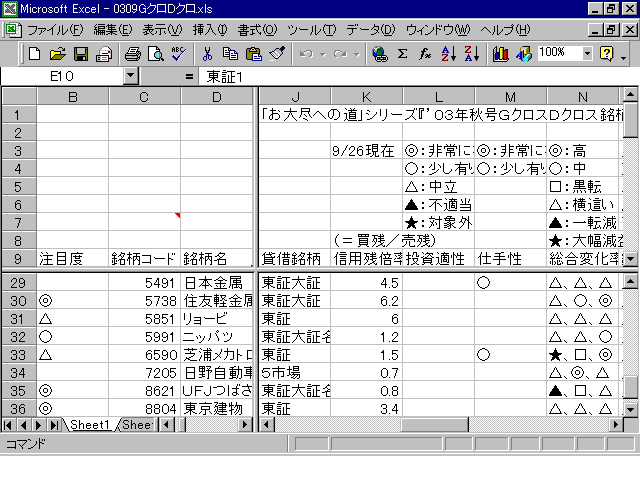Go to first sheet with tab scroll button

tap(7, 425)
